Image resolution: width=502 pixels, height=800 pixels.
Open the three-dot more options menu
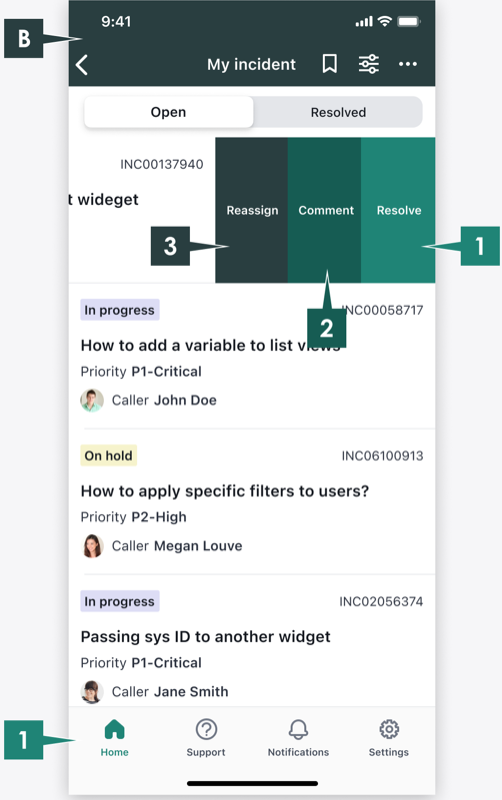(408, 64)
